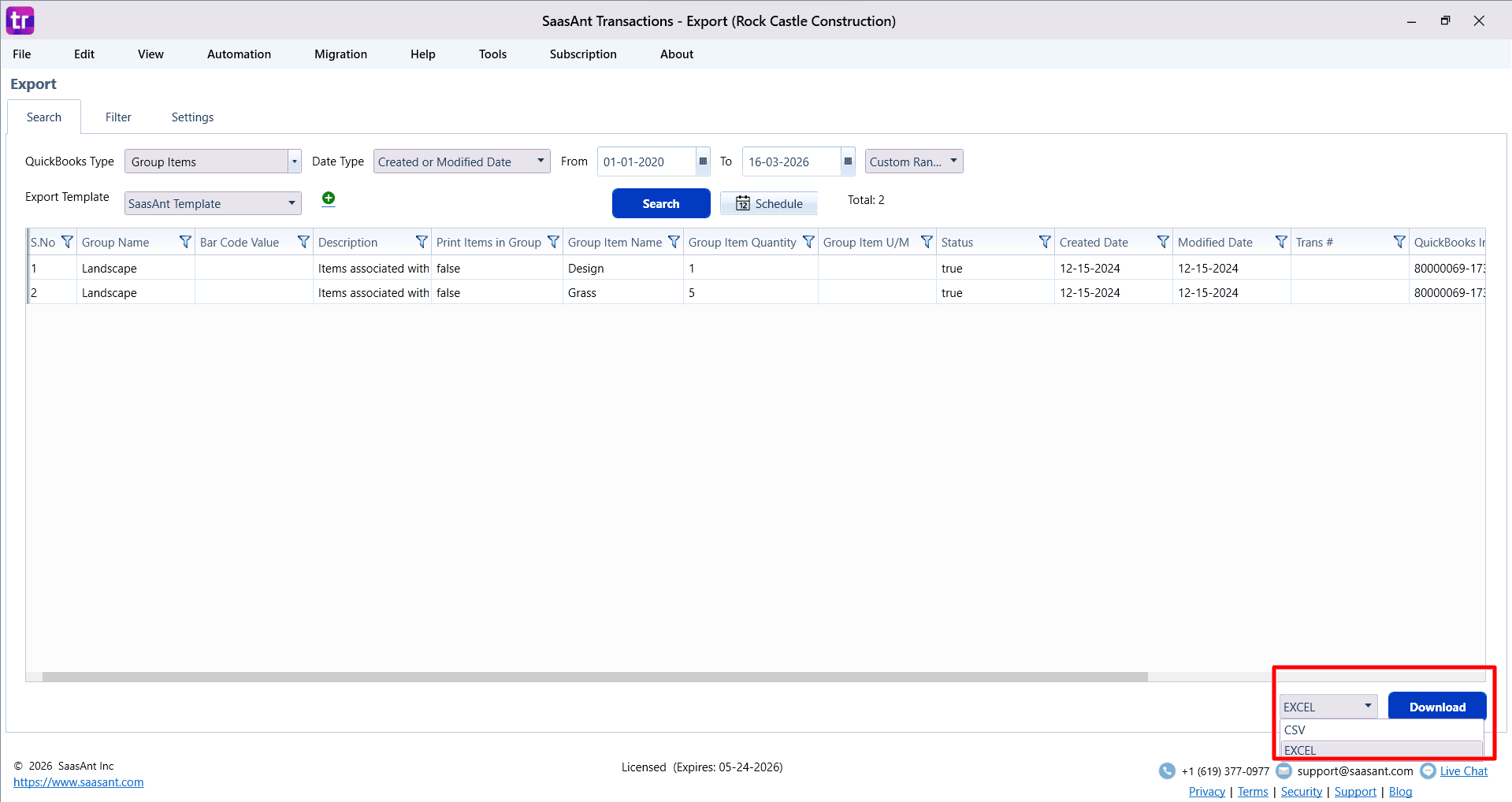This screenshot has height=802, width=1512.
Task: Open the Privacy link in the footer
Action: tap(1206, 791)
